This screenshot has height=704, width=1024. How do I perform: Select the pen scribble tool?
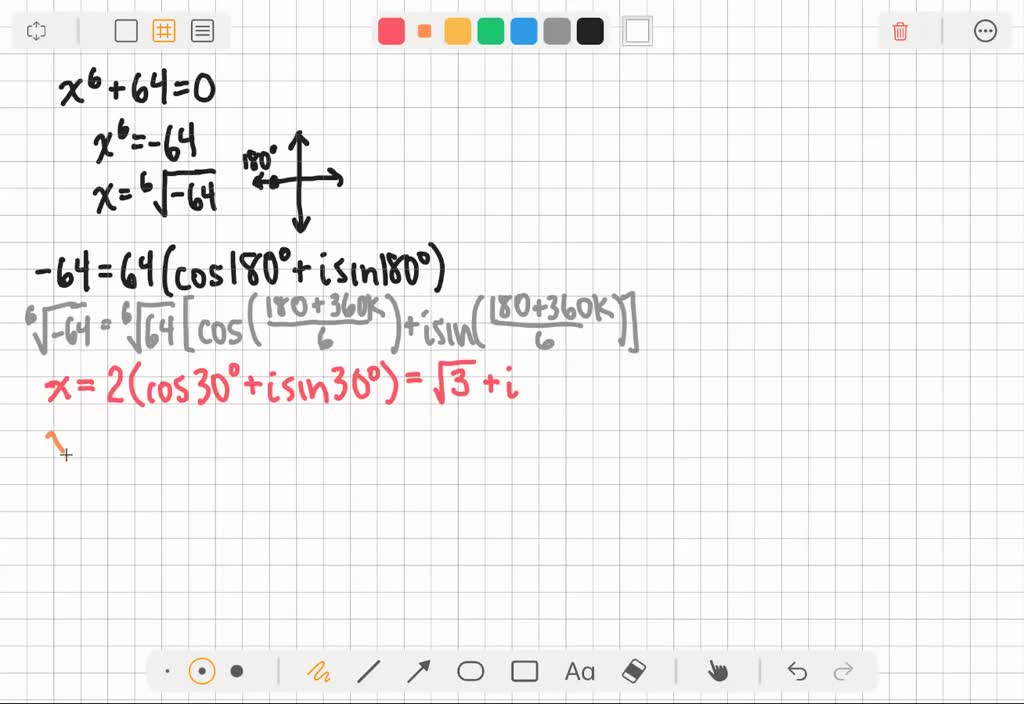[318, 671]
